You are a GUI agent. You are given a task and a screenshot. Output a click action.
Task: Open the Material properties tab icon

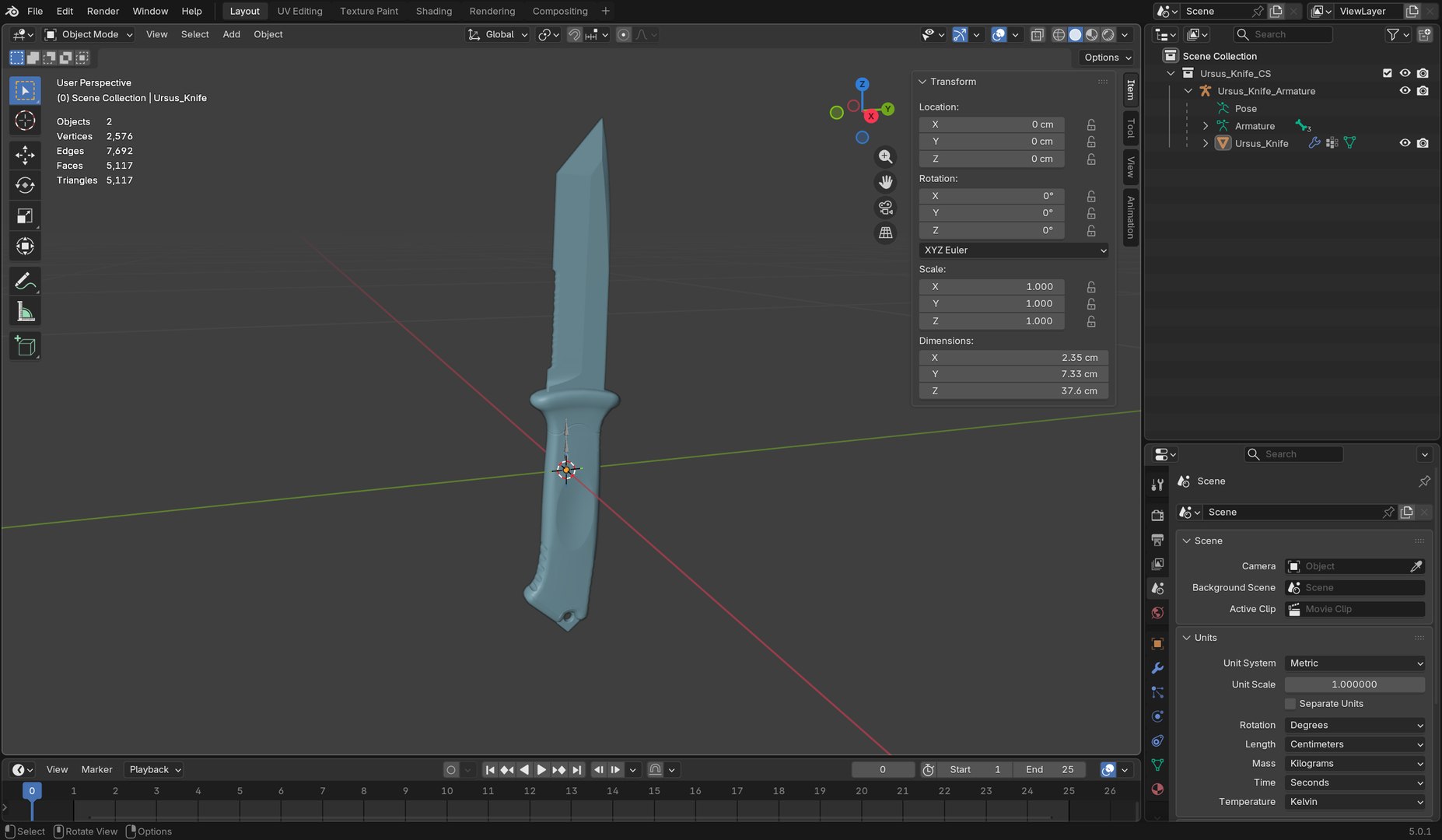(x=1157, y=789)
